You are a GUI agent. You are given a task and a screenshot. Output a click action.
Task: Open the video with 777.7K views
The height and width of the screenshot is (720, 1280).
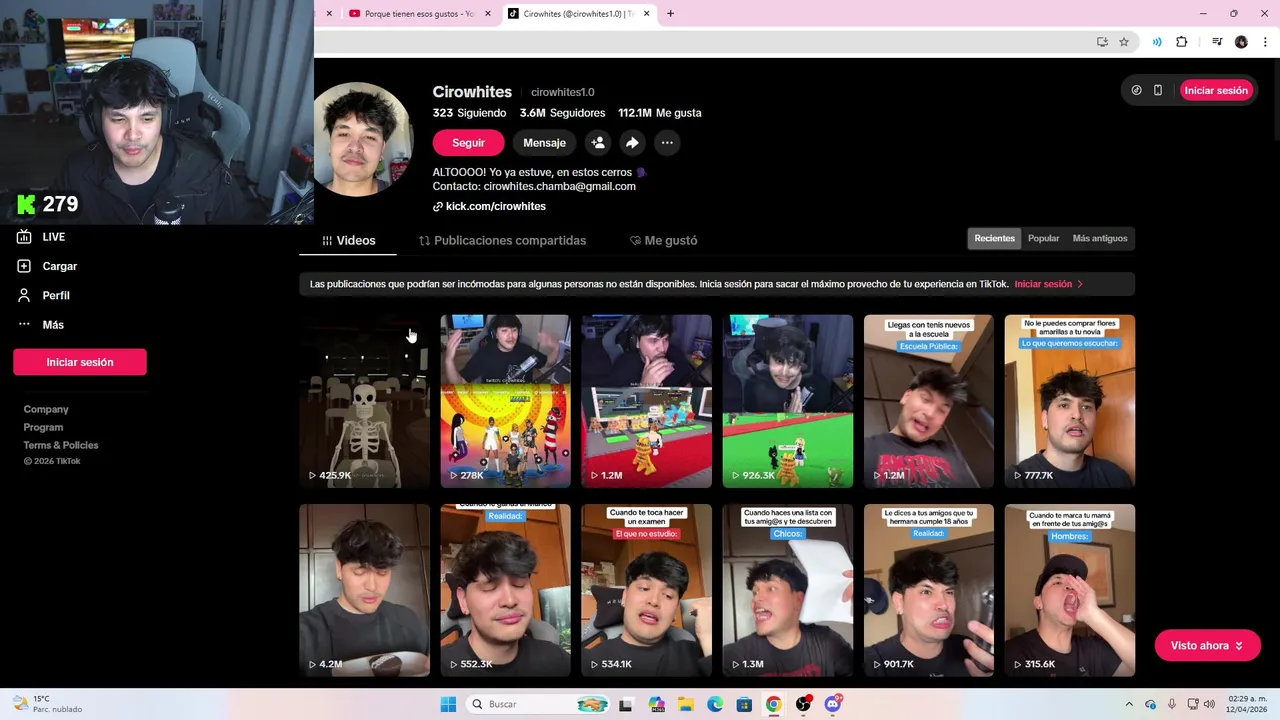[x=1069, y=401]
